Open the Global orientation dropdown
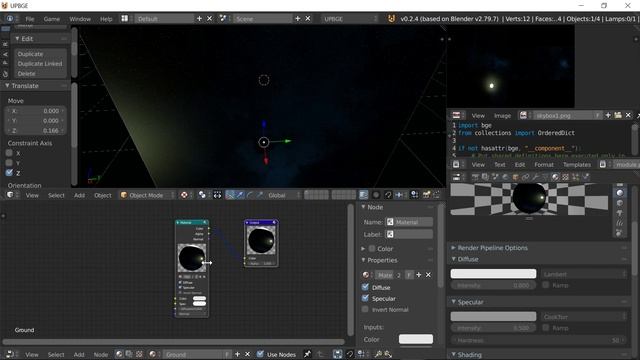 283,195
